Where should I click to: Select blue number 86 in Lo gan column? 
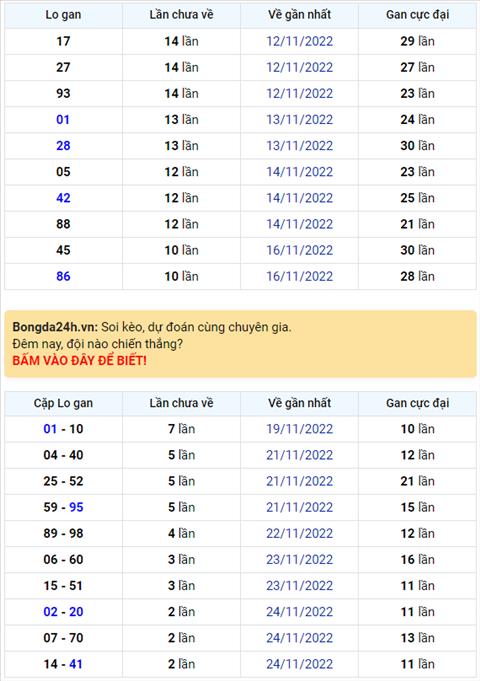tap(63, 276)
